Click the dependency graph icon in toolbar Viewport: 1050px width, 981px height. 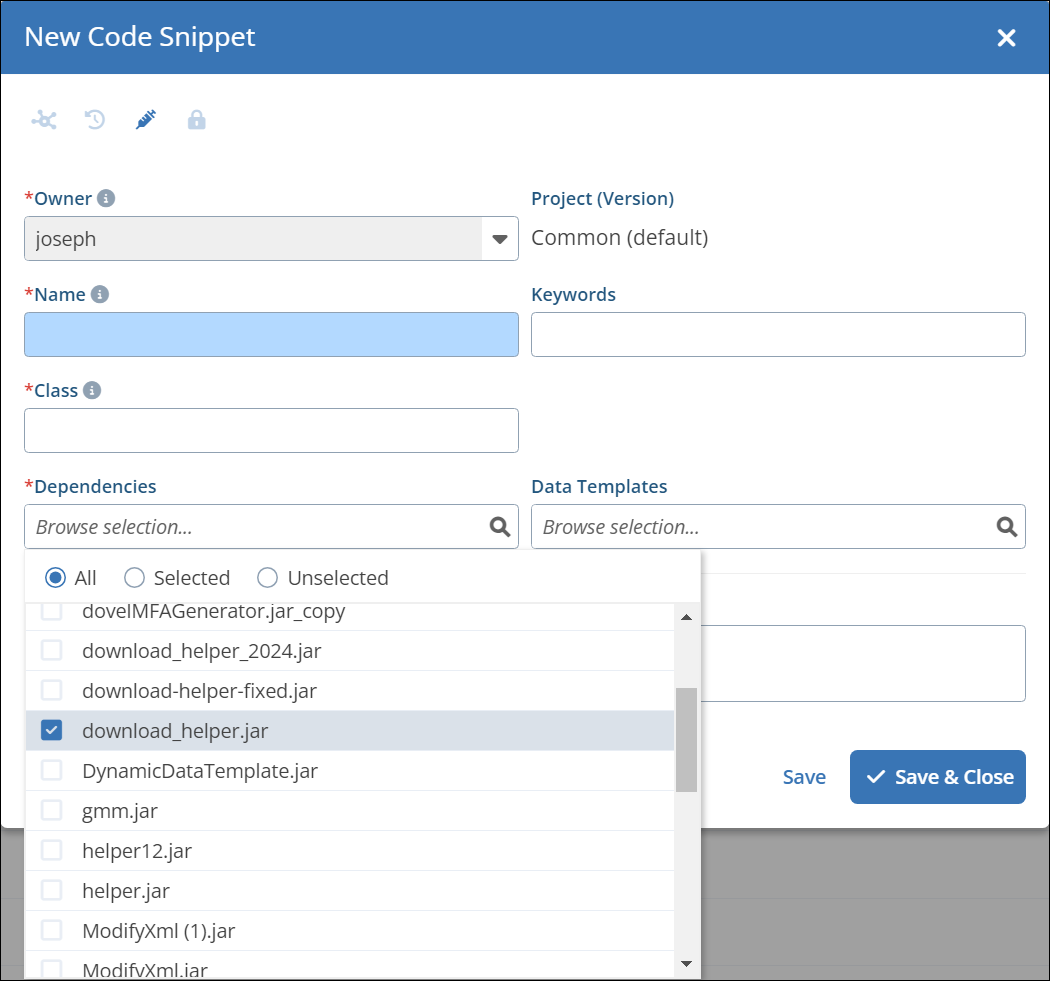pyautogui.click(x=44, y=120)
